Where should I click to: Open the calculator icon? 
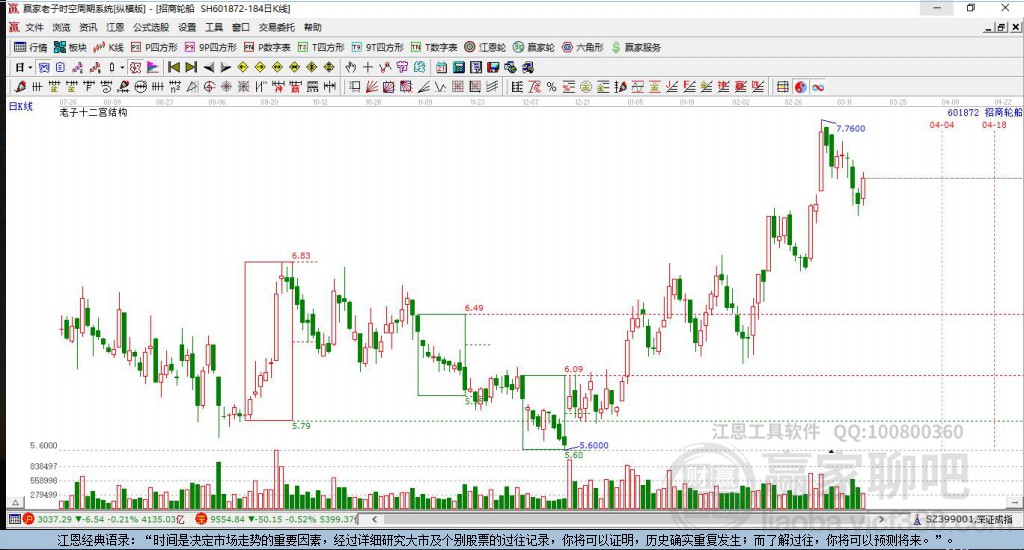point(458,67)
